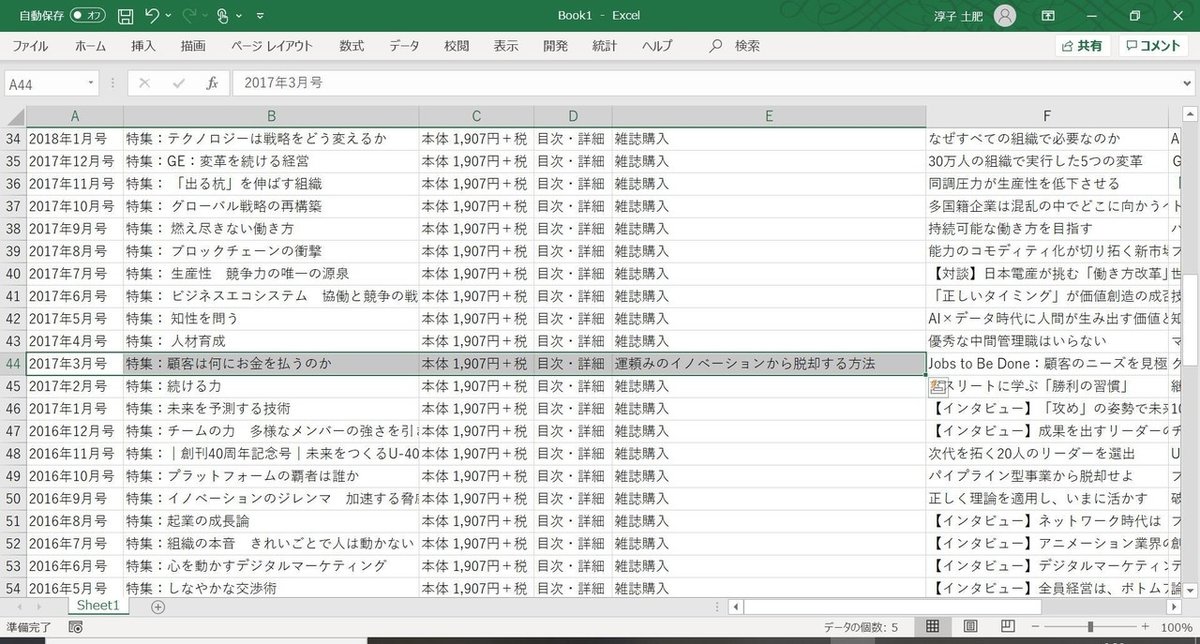
Task: Select column F header
Action: coord(1047,116)
